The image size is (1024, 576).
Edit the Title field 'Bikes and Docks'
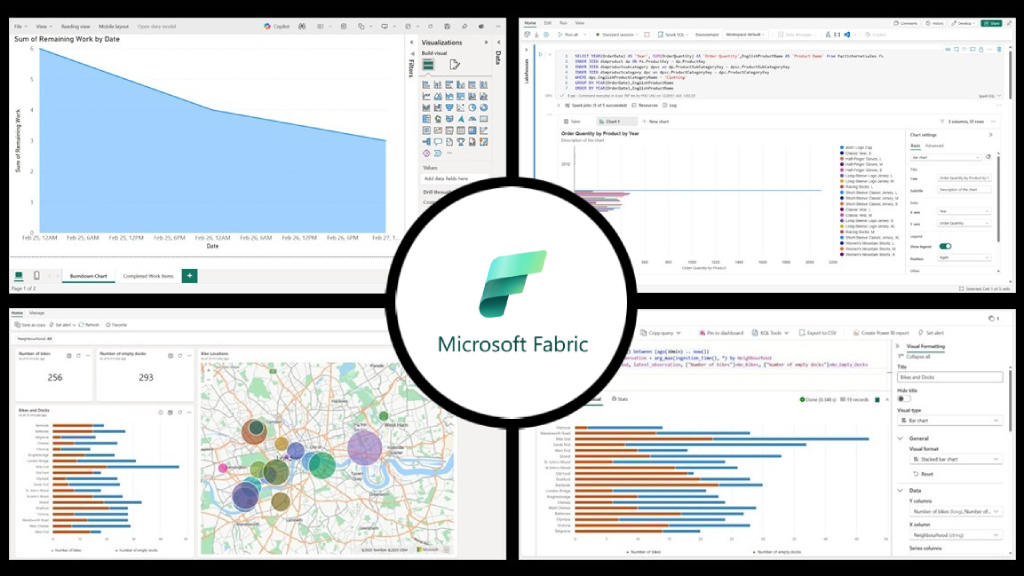click(x=950, y=377)
